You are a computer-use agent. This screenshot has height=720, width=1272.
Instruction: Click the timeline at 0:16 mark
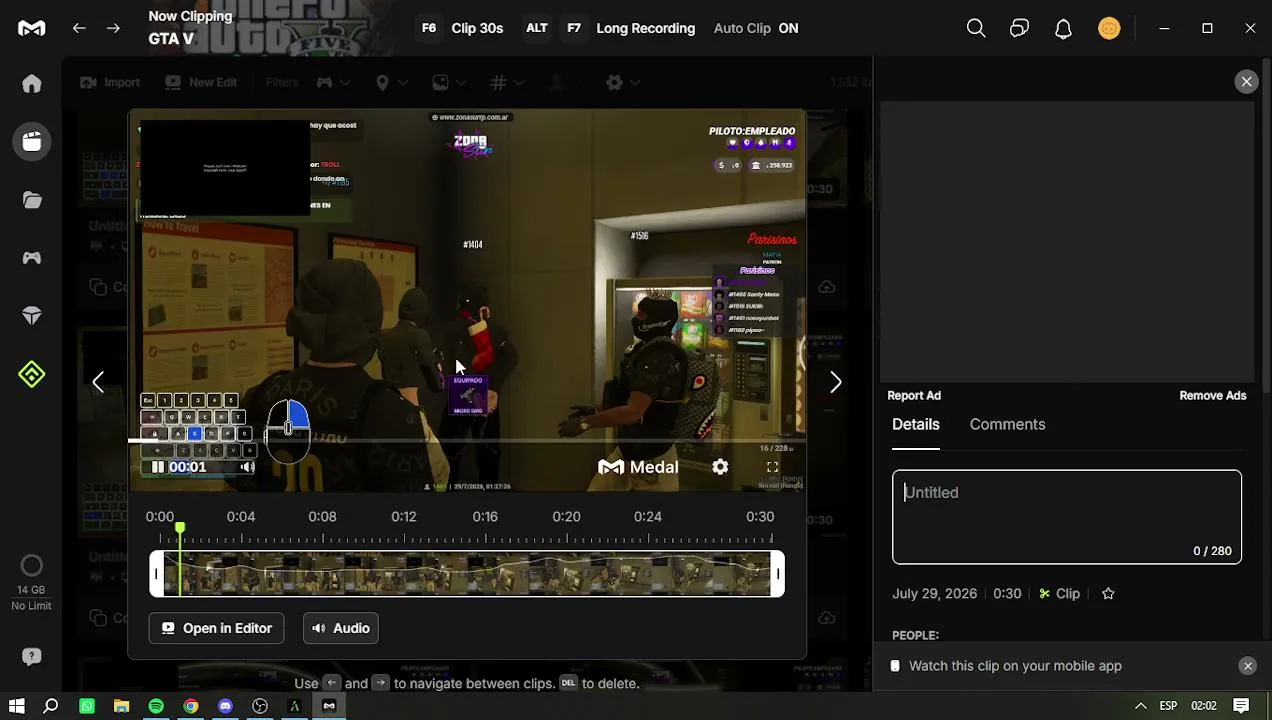tap(485, 517)
